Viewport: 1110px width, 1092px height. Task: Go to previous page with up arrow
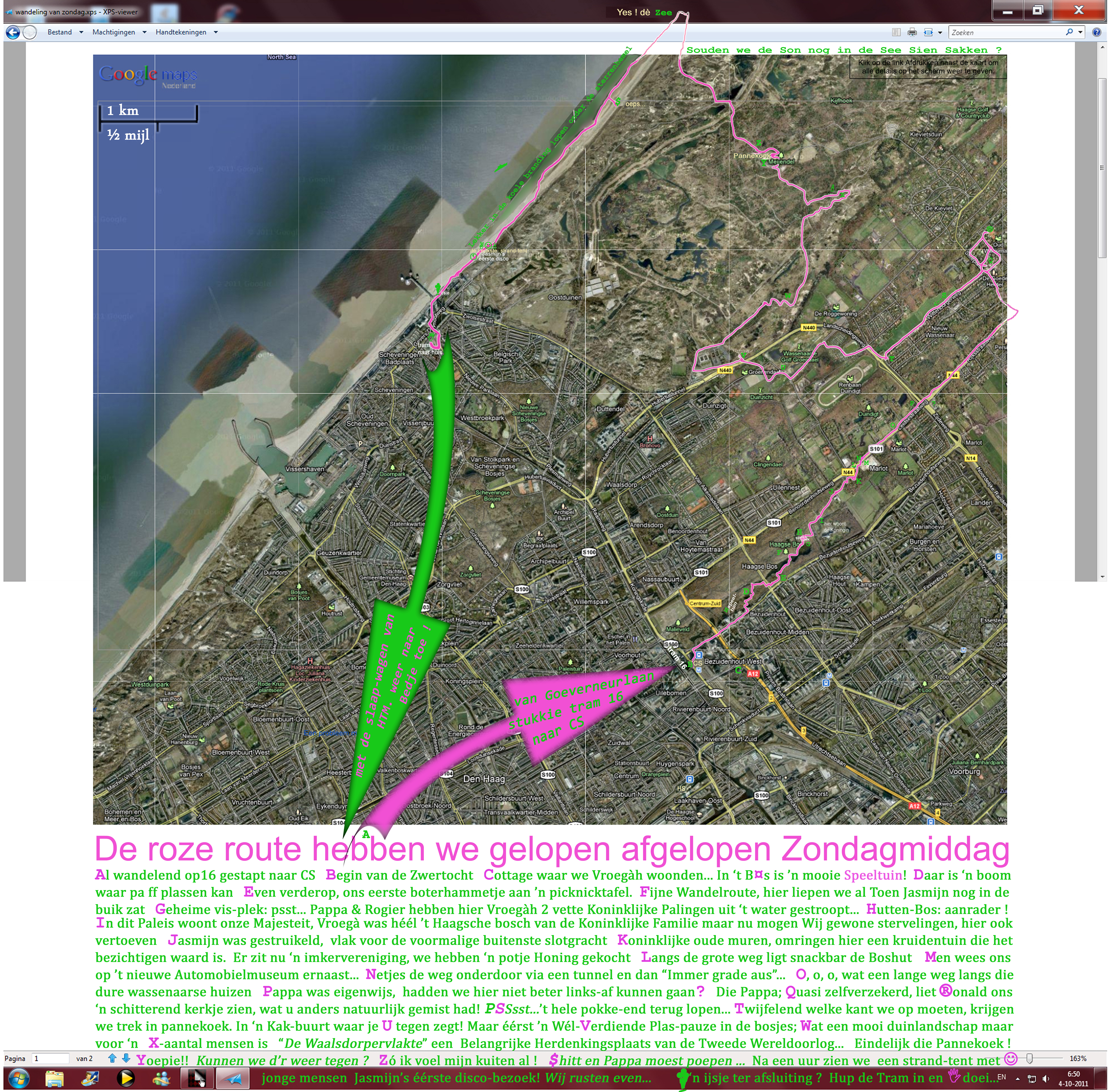tap(112, 1058)
